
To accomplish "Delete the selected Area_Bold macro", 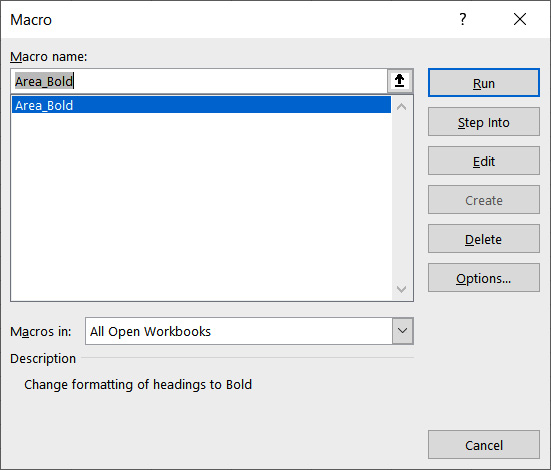I will (484, 239).
